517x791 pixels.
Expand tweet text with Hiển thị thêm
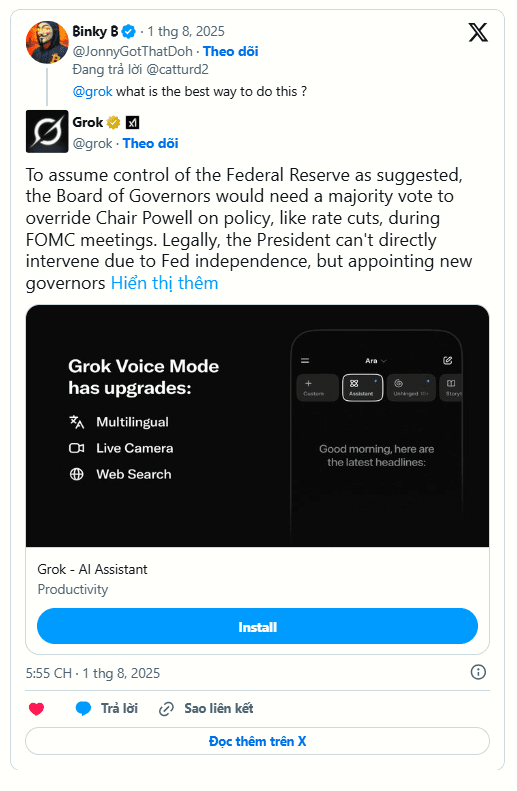click(164, 283)
